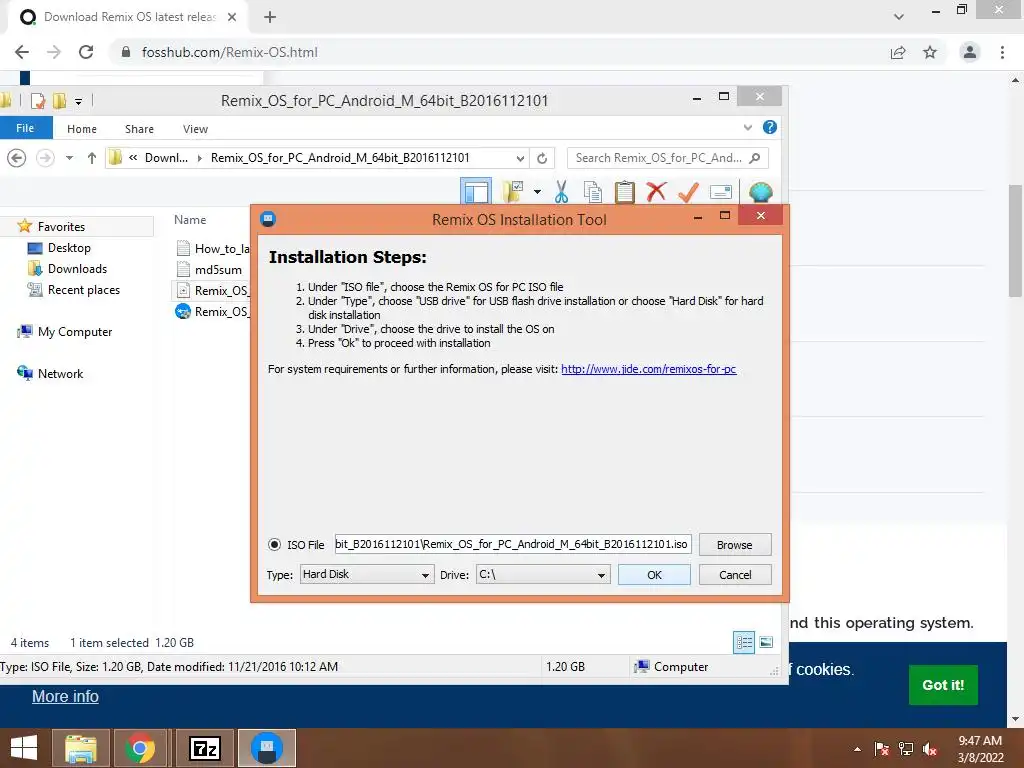Image resolution: width=1024 pixels, height=768 pixels.
Task: Click the preview pane toolbar icon in Explorer
Action: point(476,192)
